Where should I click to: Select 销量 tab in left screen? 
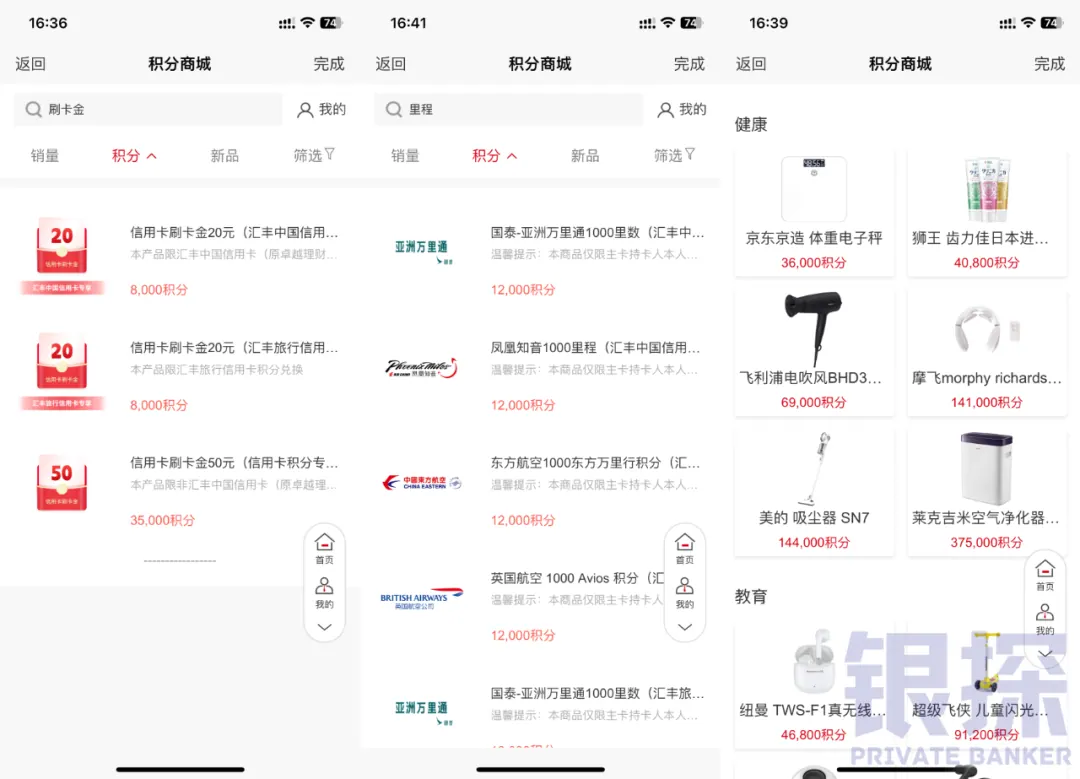[x=45, y=156]
